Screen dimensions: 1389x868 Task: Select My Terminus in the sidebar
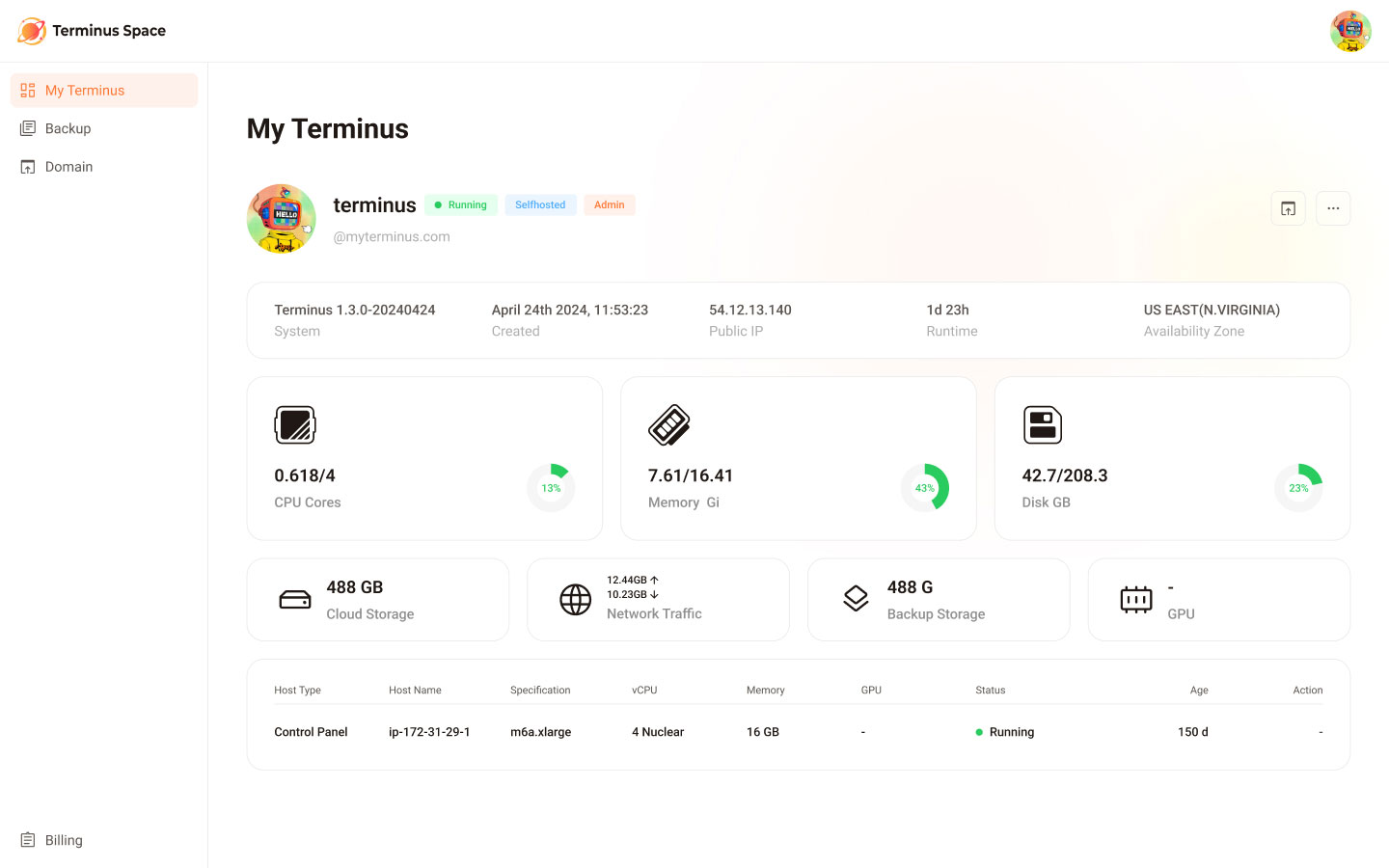[104, 91]
